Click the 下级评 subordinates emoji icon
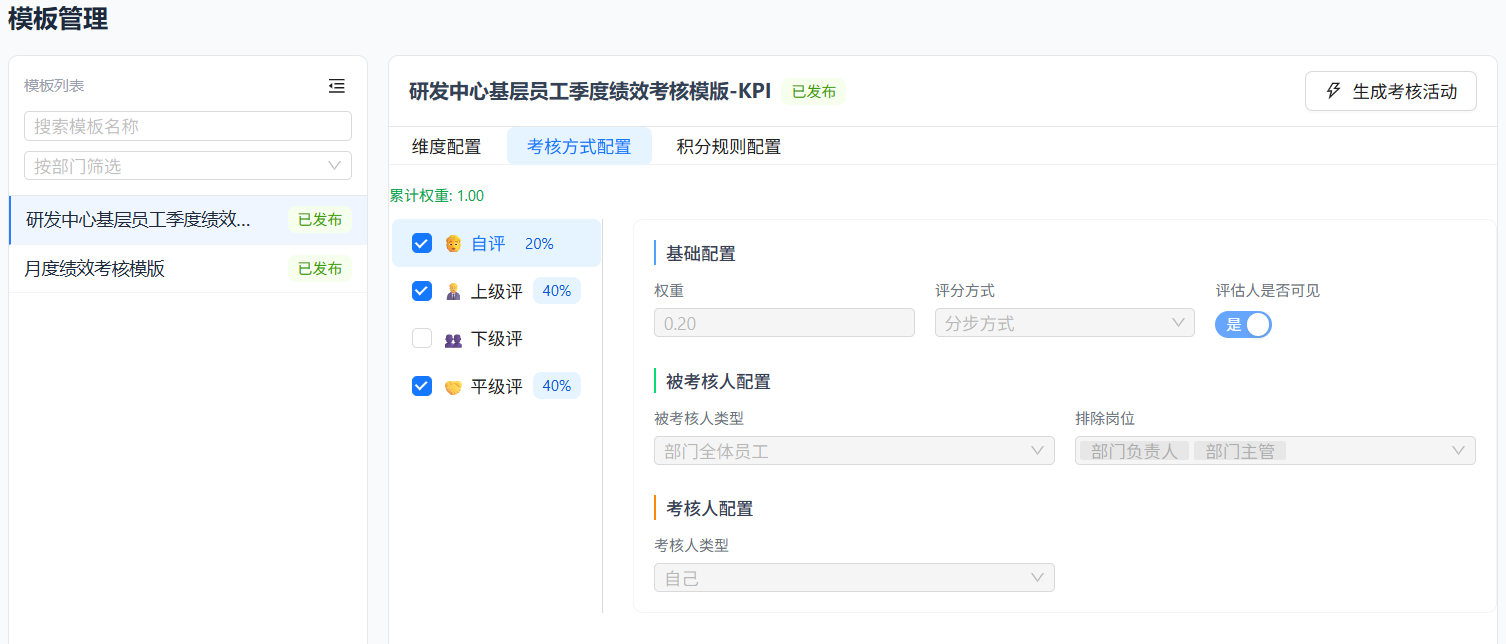Viewport: 1506px width, 644px height. [453, 339]
